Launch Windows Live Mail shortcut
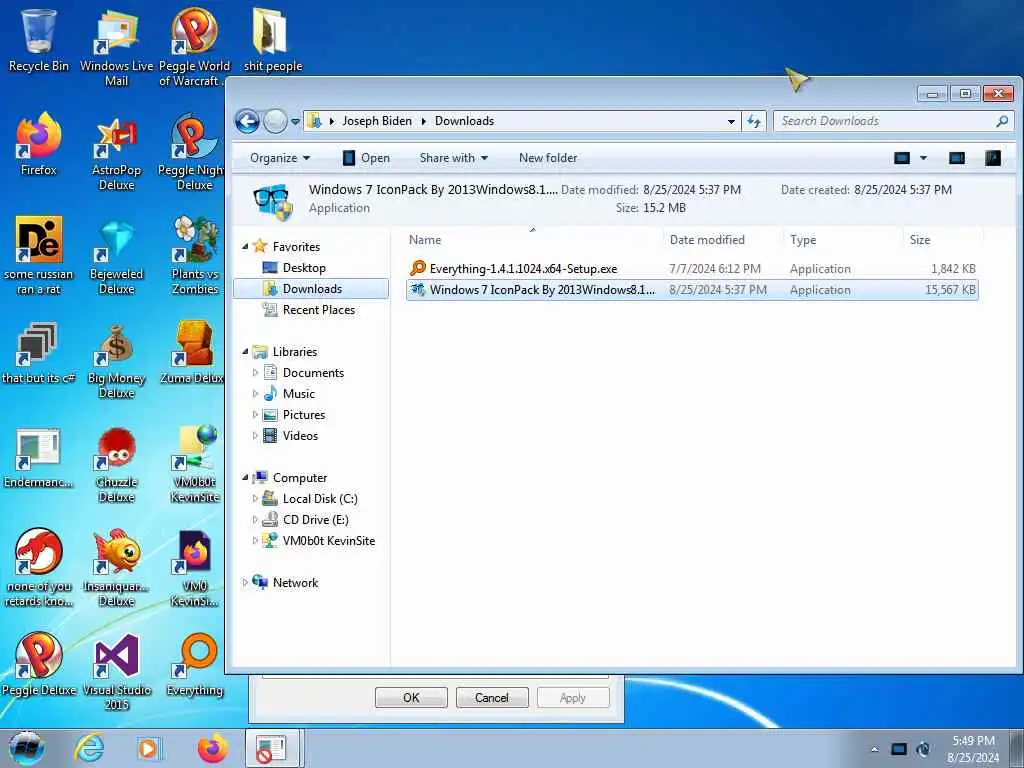The width and height of the screenshot is (1024, 768). tap(116, 48)
